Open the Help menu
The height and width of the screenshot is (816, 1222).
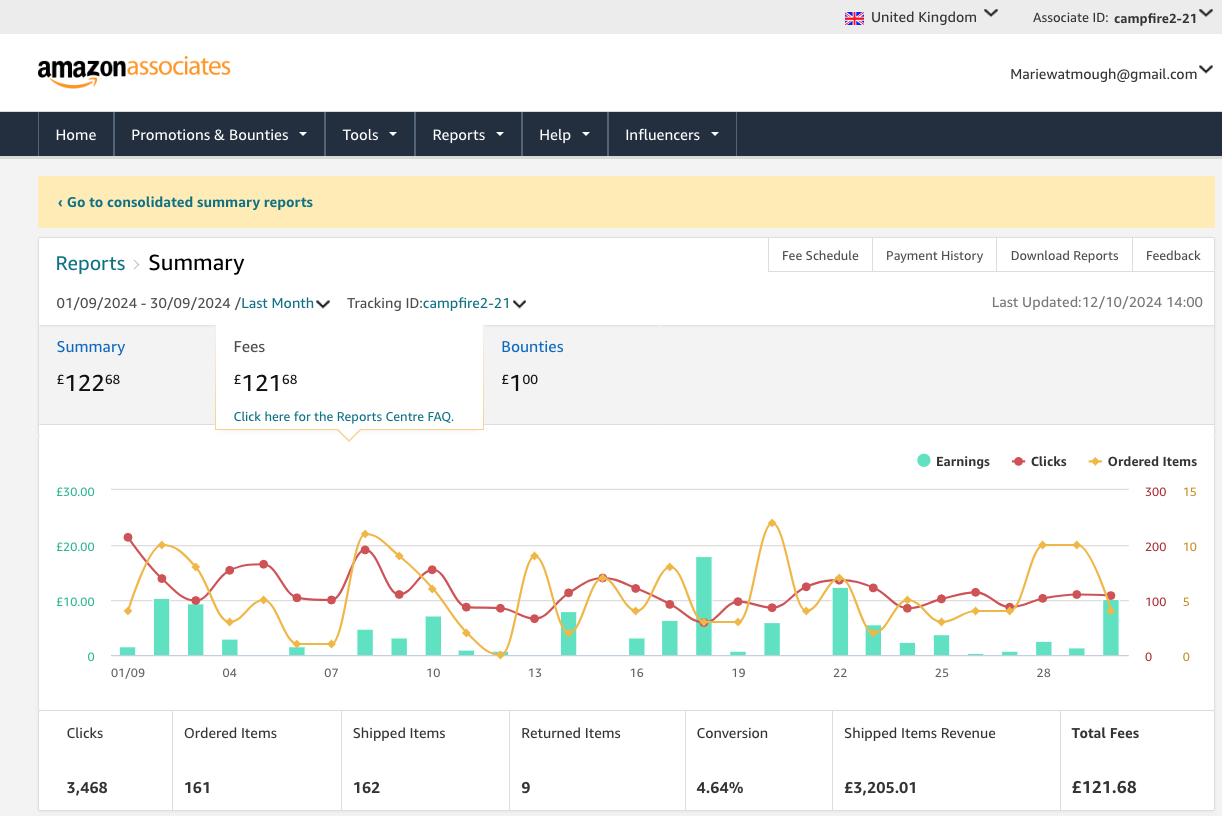pyautogui.click(x=565, y=134)
